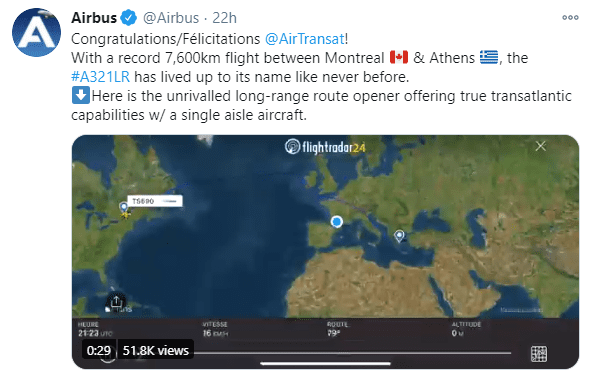591x375 pixels.
Task: Open the @AirTransat mention link
Action: point(305,39)
